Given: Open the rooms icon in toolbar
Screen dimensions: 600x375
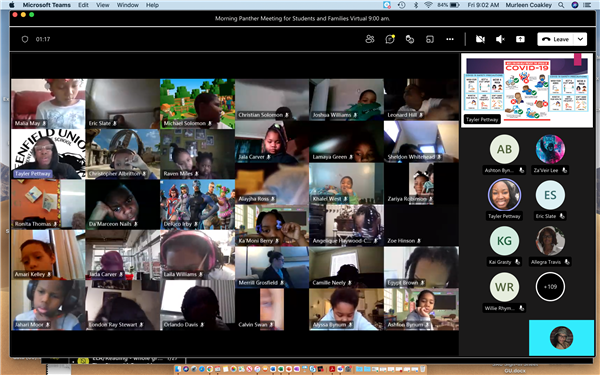Looking at the screenshot, I should (x=430, y=39).
